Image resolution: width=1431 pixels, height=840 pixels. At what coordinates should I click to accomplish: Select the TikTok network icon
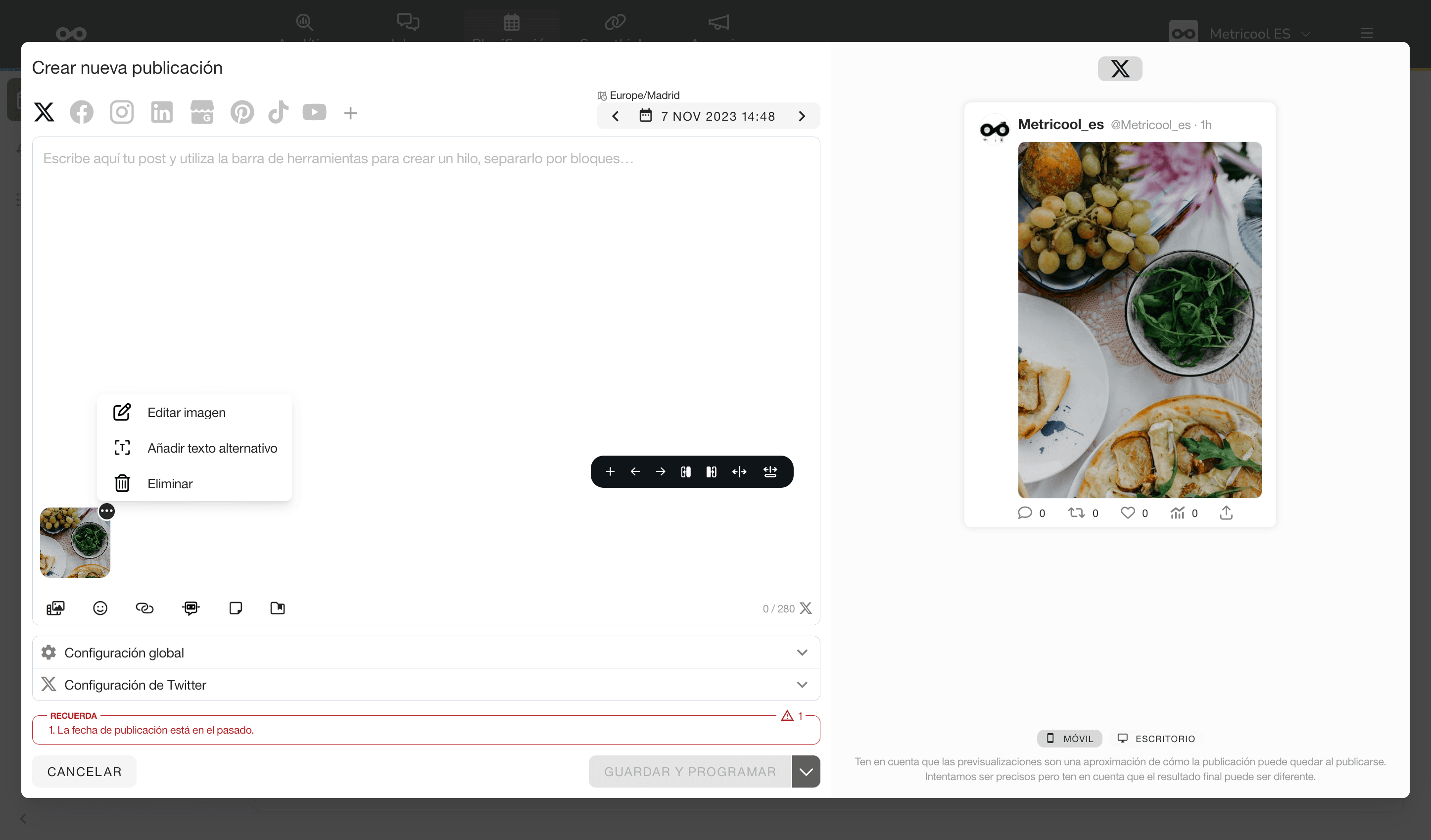(278, 112)
